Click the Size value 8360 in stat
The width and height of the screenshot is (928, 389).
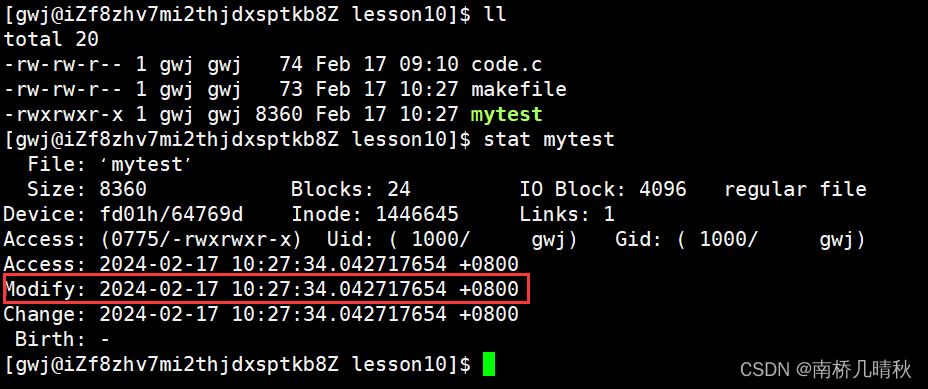point(123,189)
